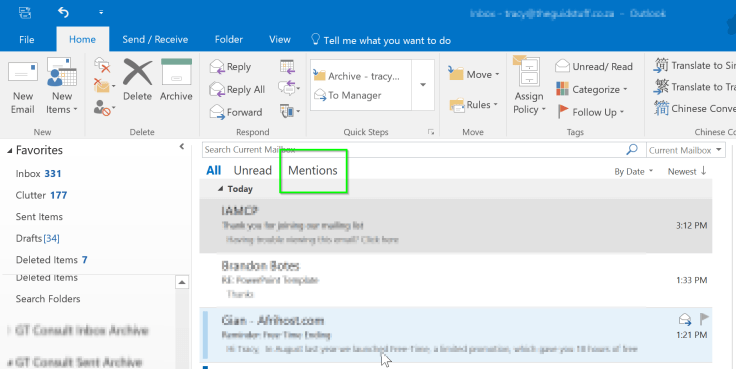Click Translate to Traditional Chinese
736x369 pixels.
pos(695,87)
